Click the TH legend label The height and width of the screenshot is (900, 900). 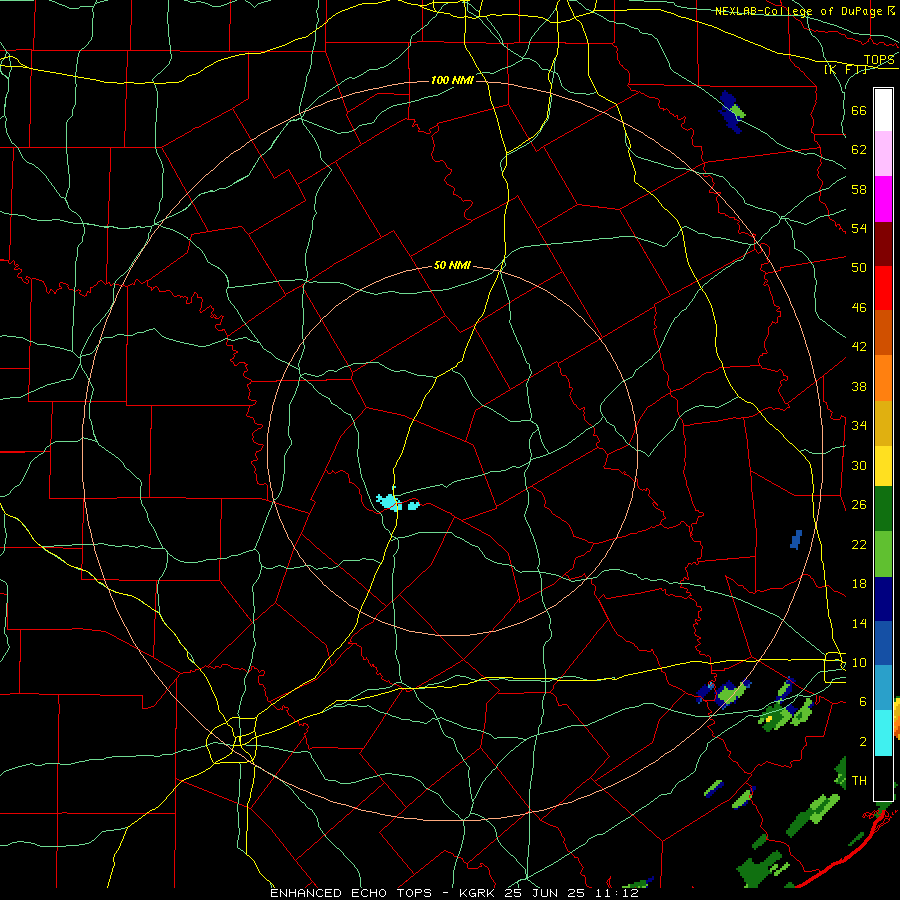859,781
